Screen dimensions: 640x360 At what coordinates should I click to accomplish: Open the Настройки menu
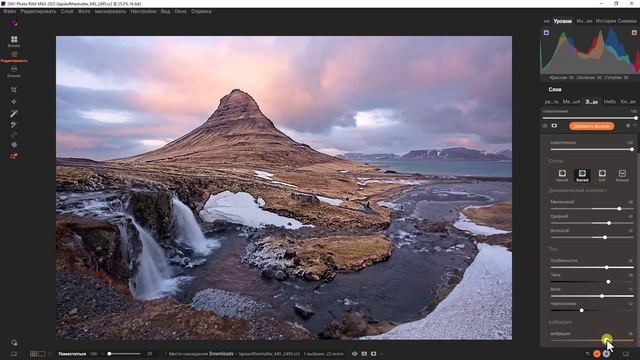click(143, 11)
